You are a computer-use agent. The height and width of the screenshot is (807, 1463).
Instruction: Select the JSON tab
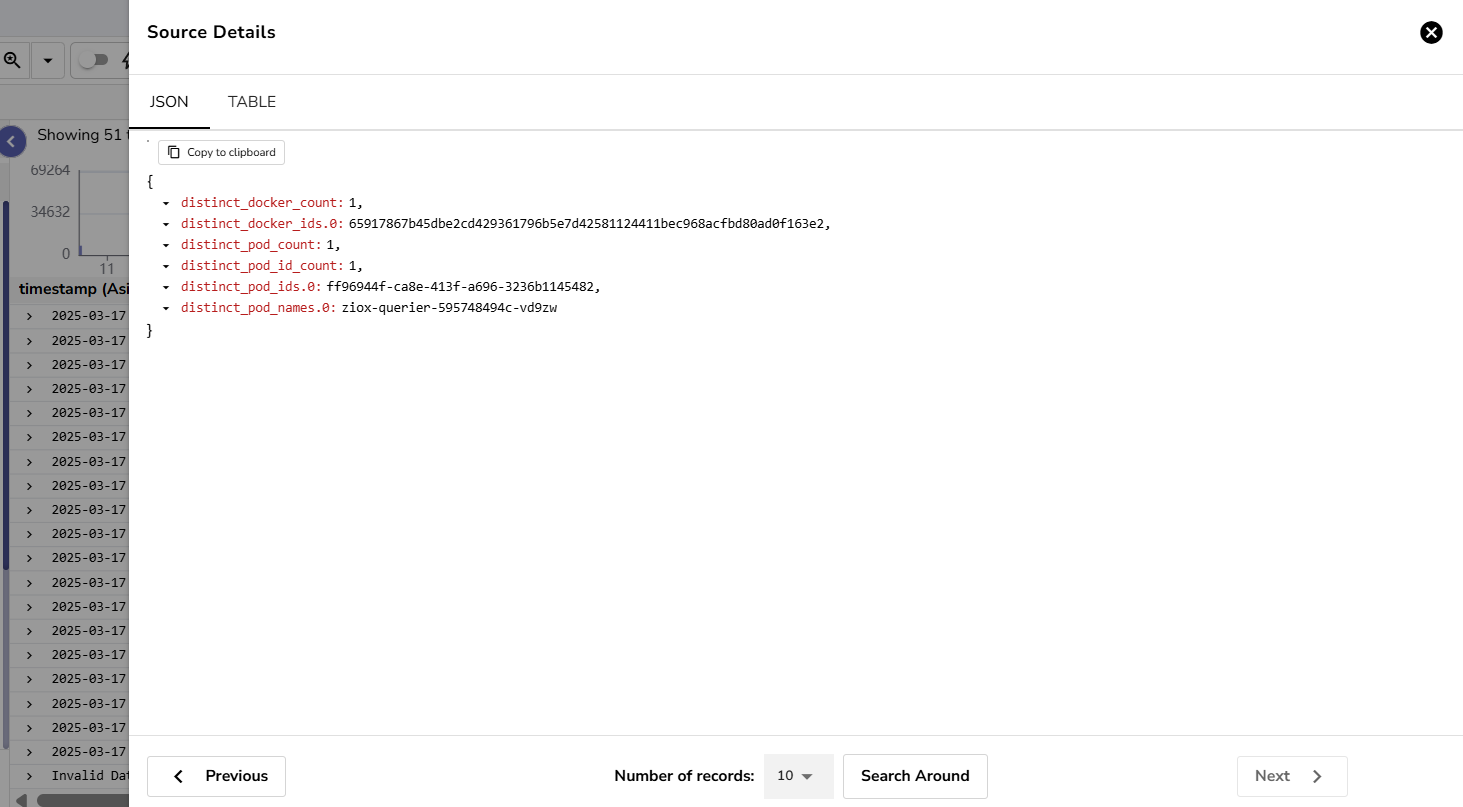tap(169, 101)
